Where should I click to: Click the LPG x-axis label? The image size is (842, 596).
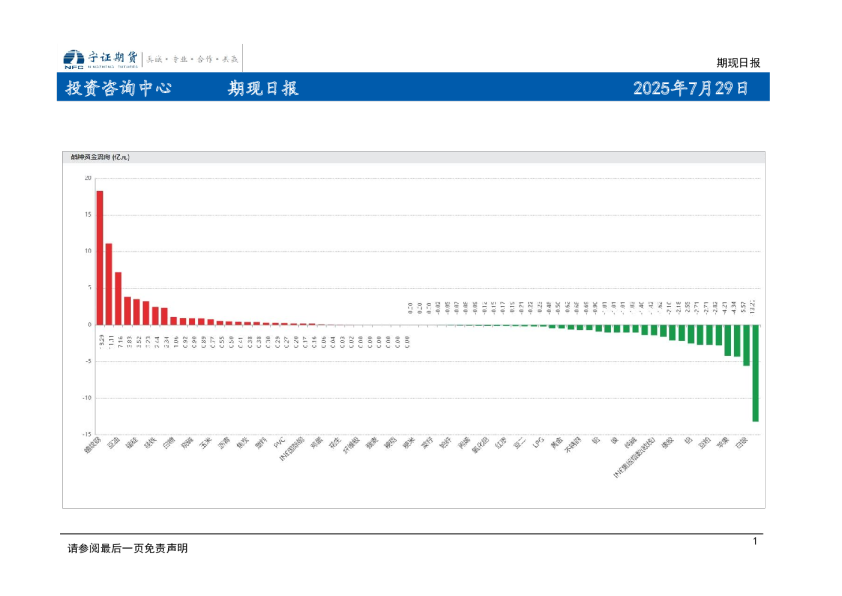[539, 441]
